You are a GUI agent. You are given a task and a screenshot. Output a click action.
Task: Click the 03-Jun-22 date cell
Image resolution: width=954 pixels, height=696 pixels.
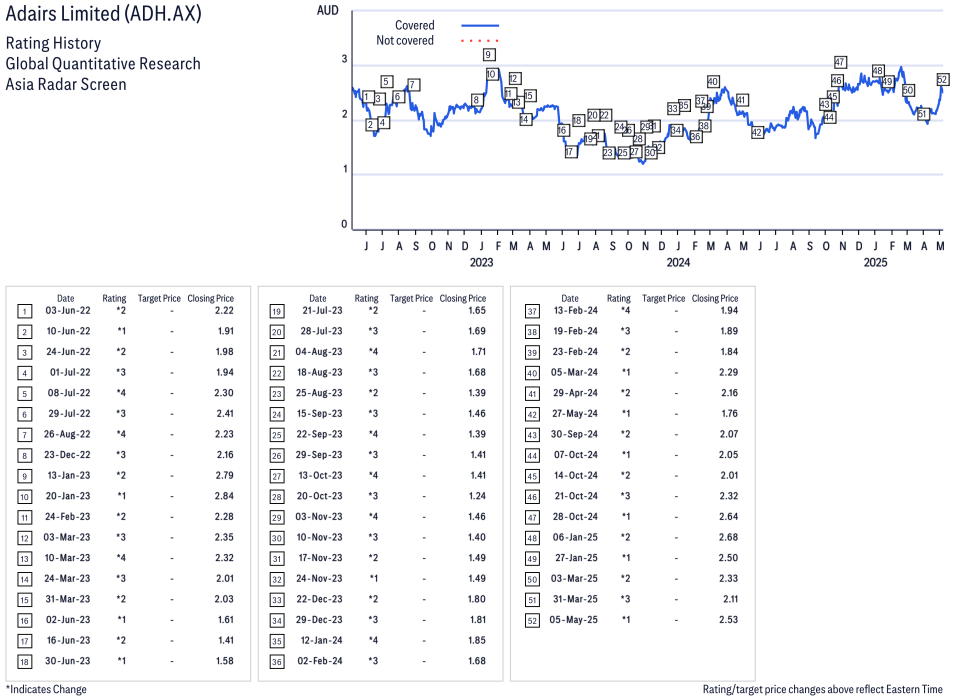pos(68,310)
